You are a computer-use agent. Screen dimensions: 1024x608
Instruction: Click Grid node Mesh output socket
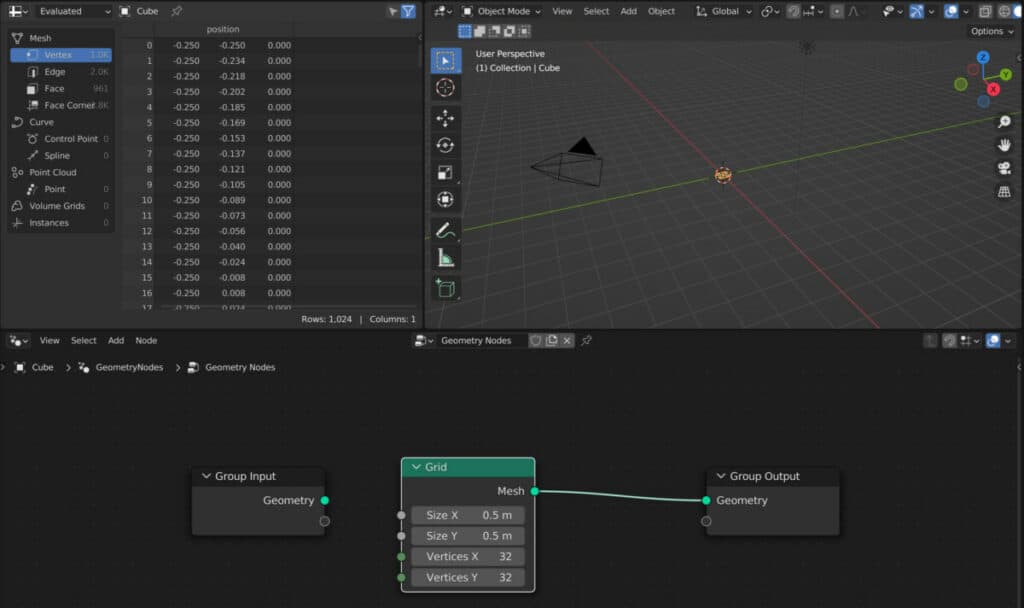point(535,491)
